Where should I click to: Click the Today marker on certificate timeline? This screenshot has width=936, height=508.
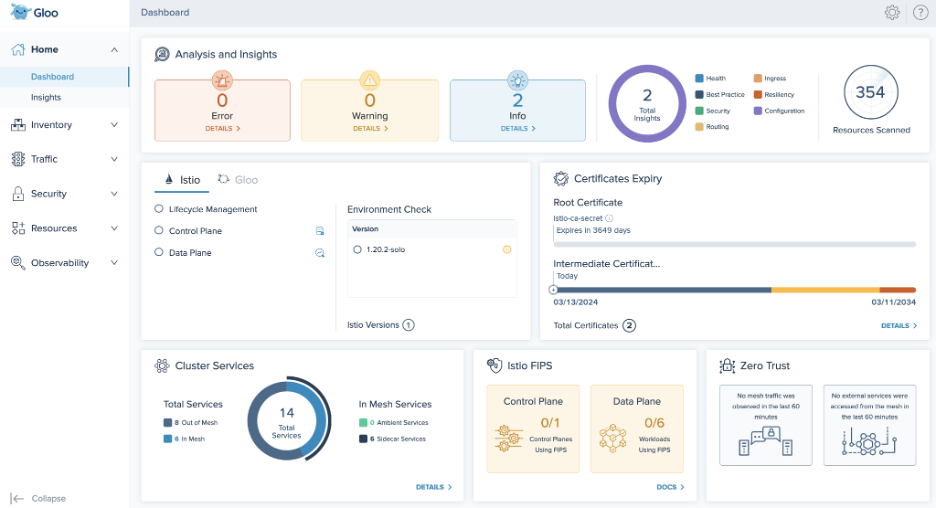click(553, 290)
